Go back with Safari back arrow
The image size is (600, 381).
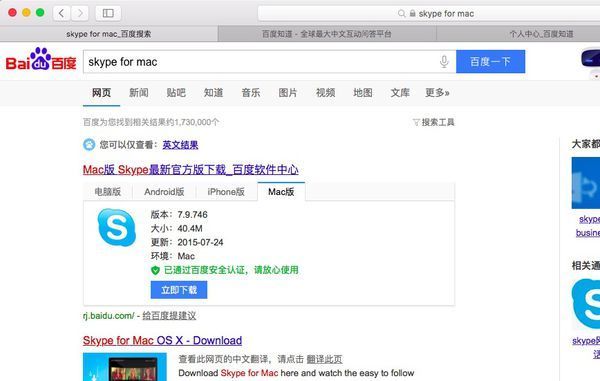61,13
